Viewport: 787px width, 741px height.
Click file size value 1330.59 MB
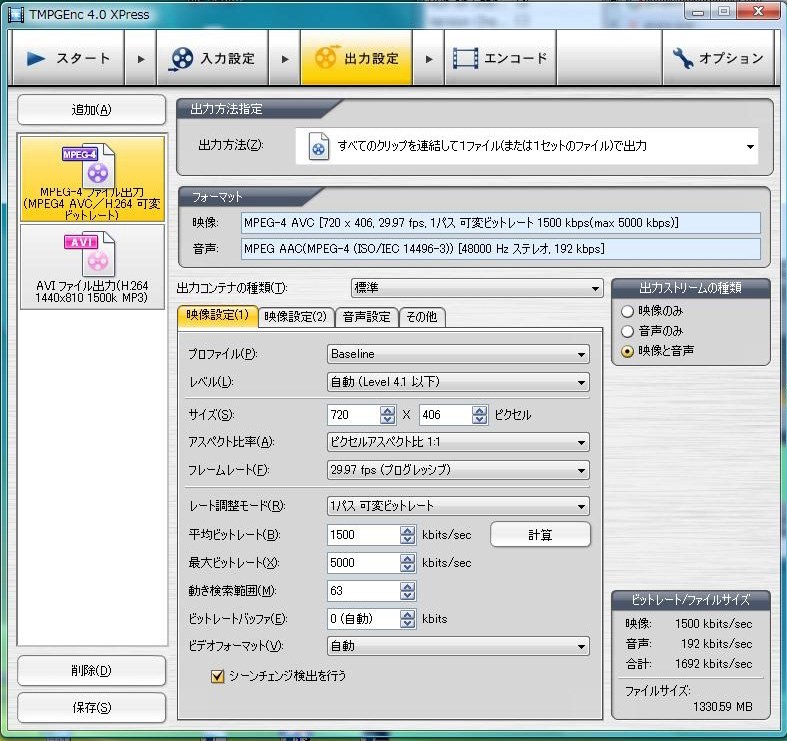pos(722,707)
